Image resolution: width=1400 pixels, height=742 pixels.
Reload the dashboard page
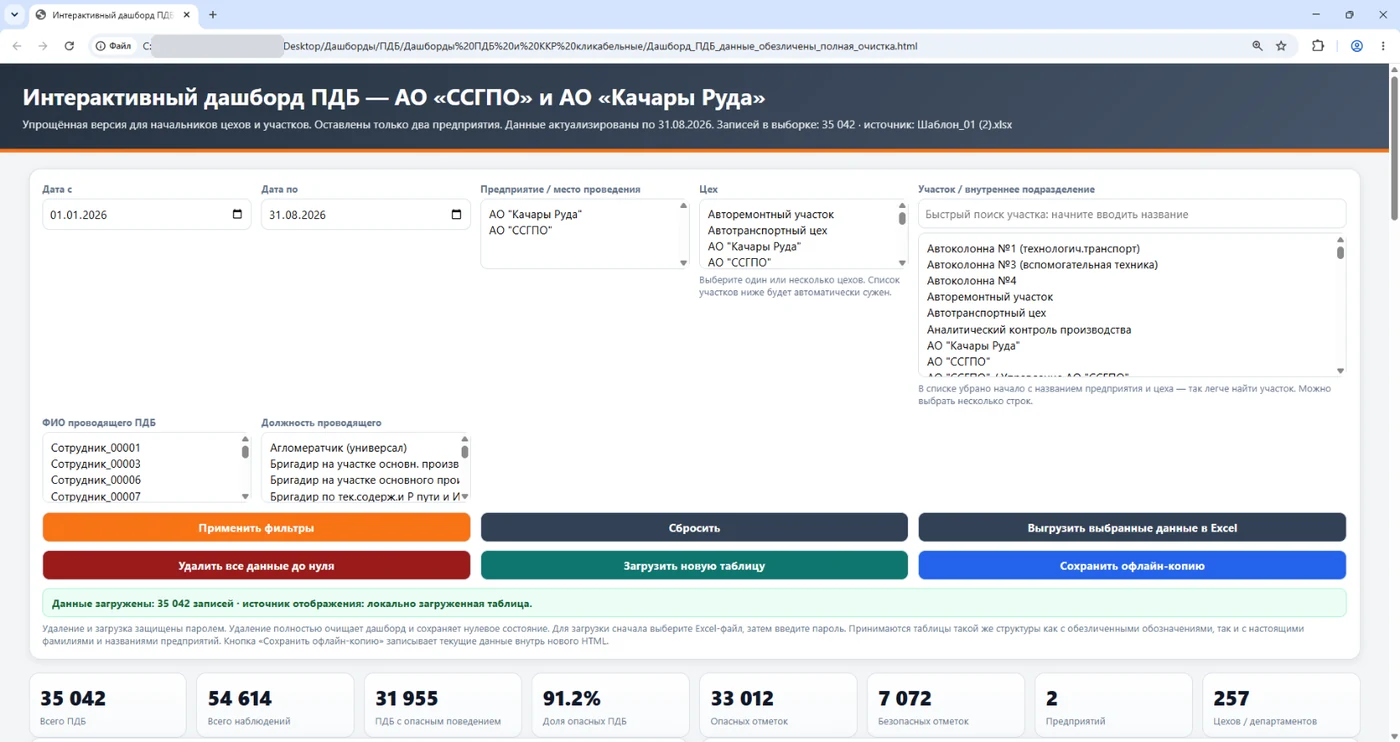pos(69,46)
